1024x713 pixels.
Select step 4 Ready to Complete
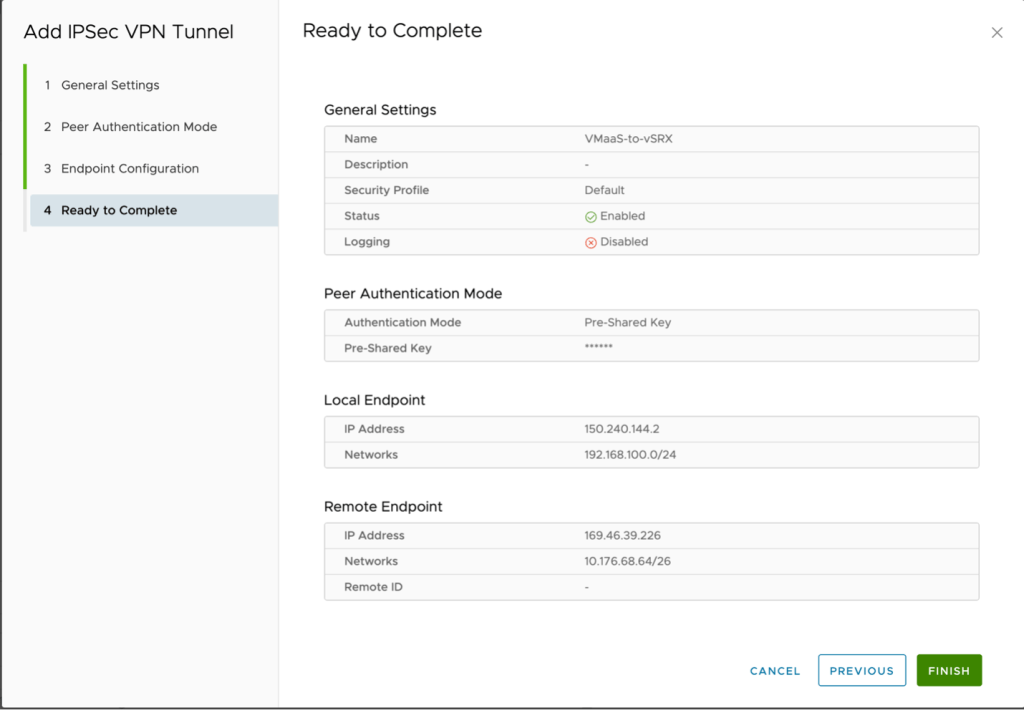click(x=118, y=211)
